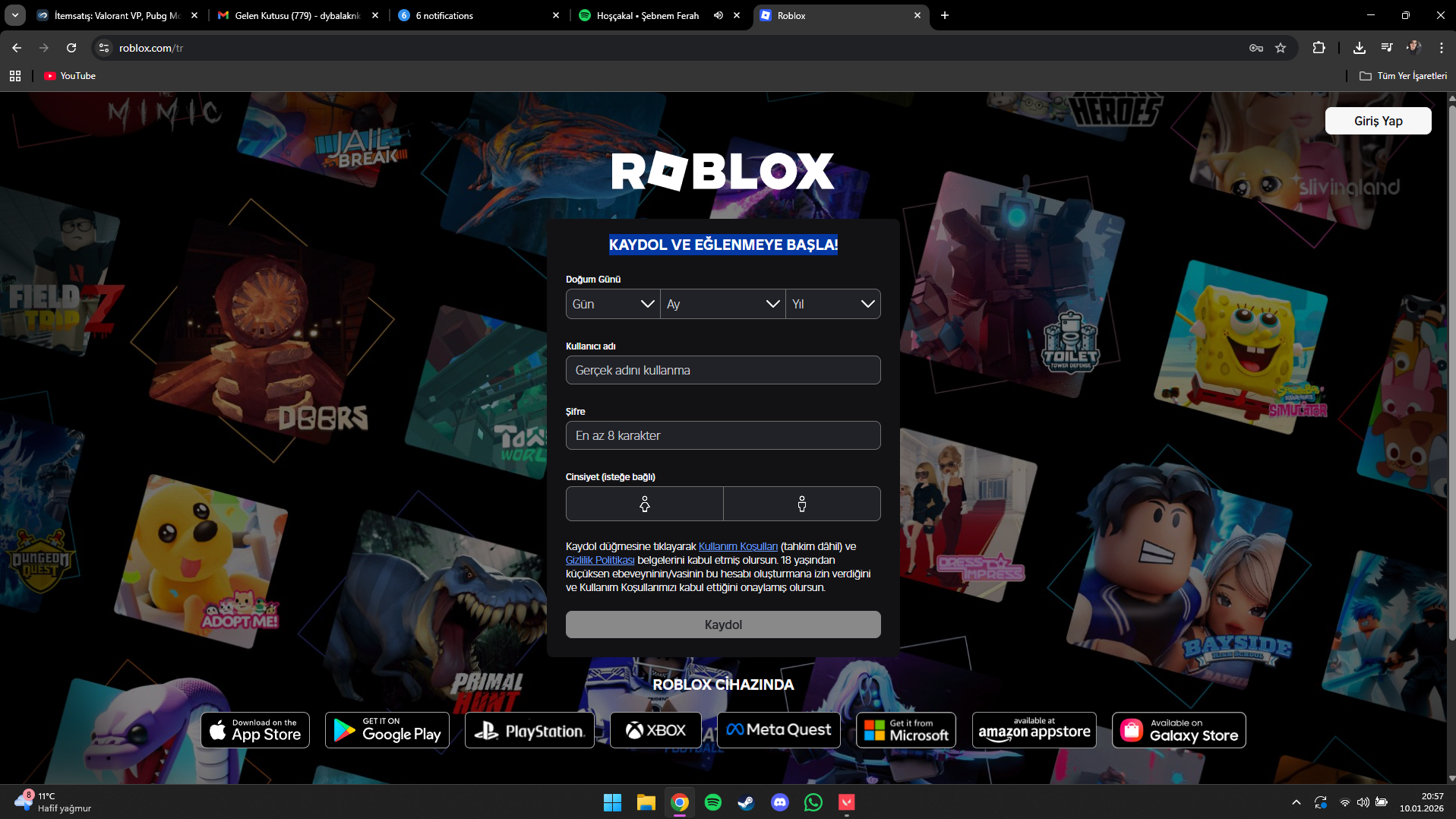The width and height of the screenshot is (1456, 819).
Task: Expand the Yıl year dropdown
Action: tap(833, 304)
